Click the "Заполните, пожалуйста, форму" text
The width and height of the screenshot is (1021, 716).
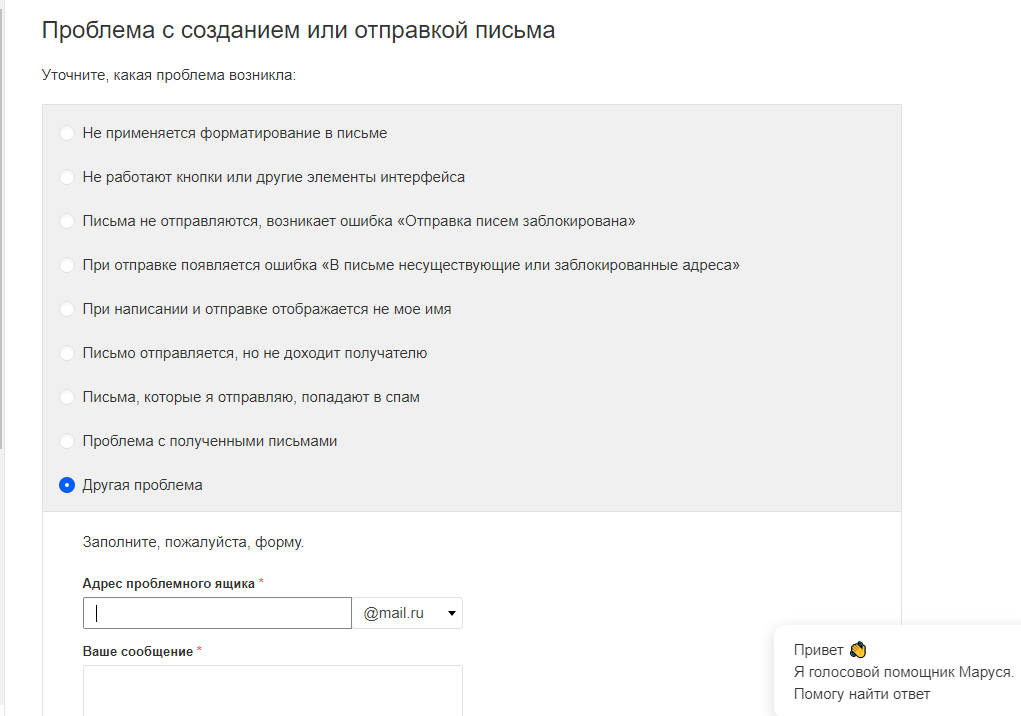[193, 543]
